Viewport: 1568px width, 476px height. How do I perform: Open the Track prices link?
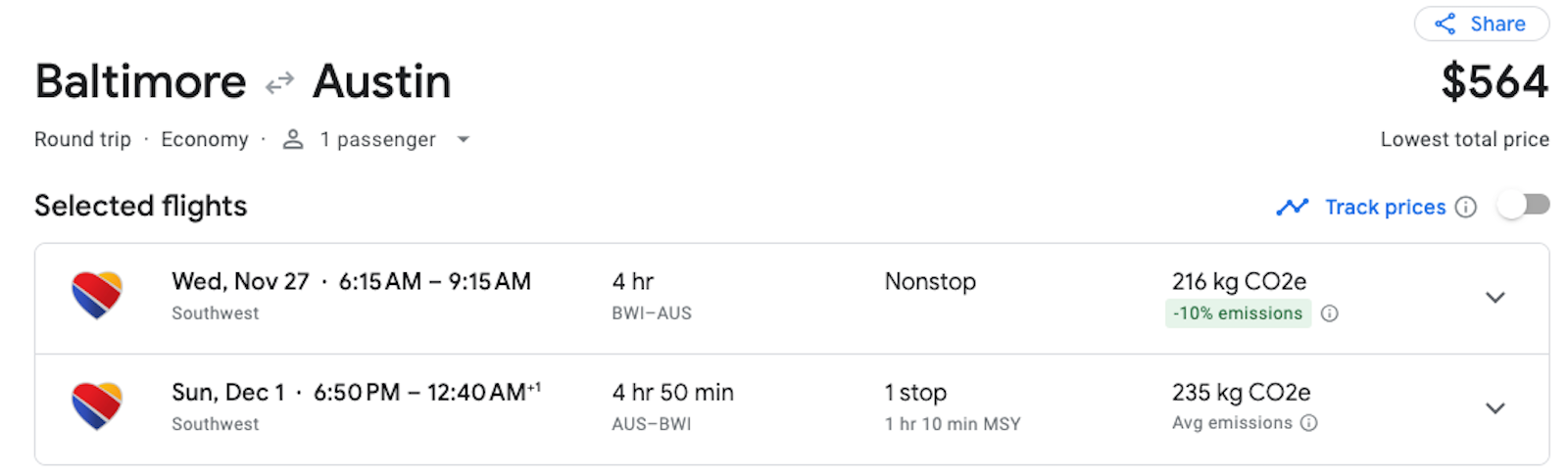point(1385,207)
